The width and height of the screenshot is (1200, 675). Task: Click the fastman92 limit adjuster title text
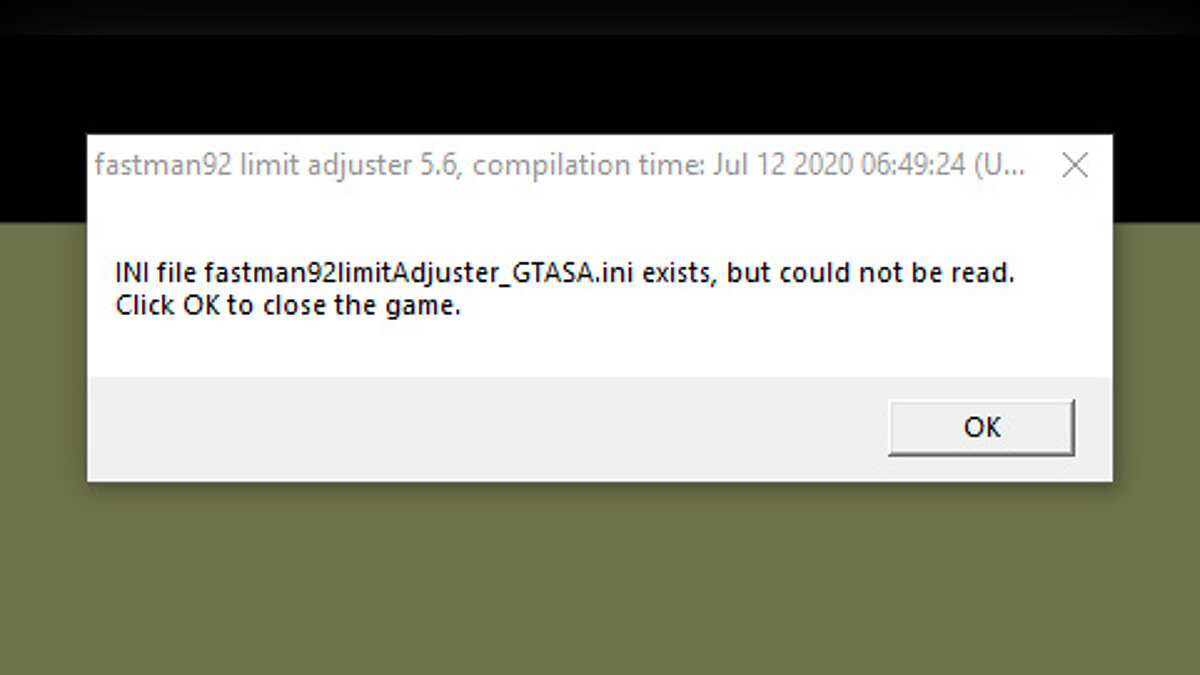click(x=277, y=165)
